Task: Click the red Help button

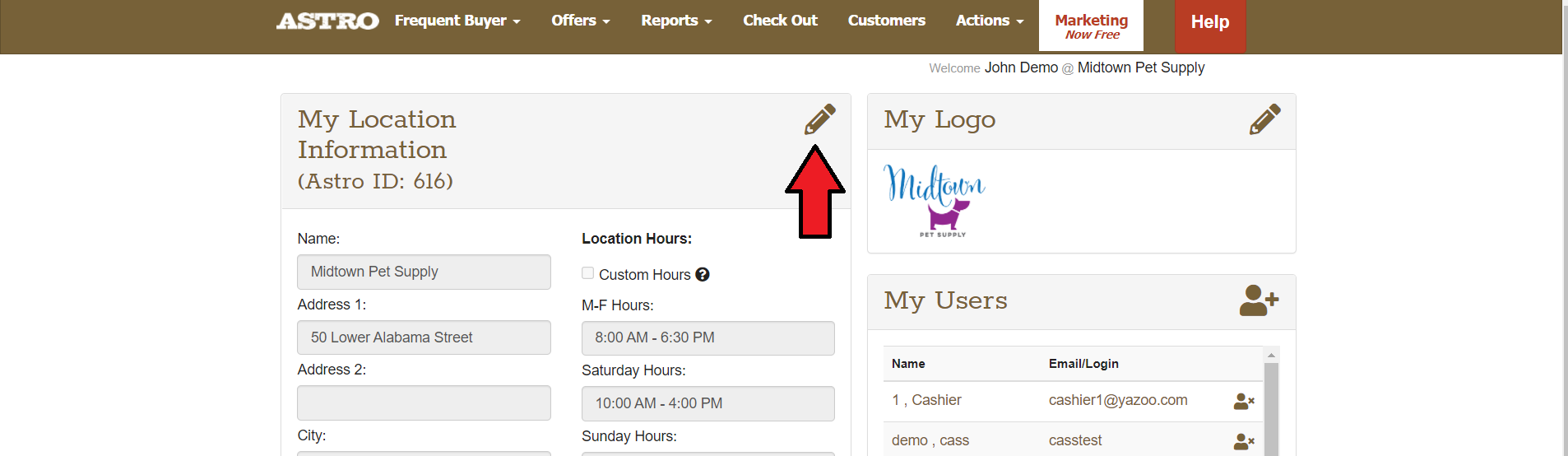Action: 1209,23
